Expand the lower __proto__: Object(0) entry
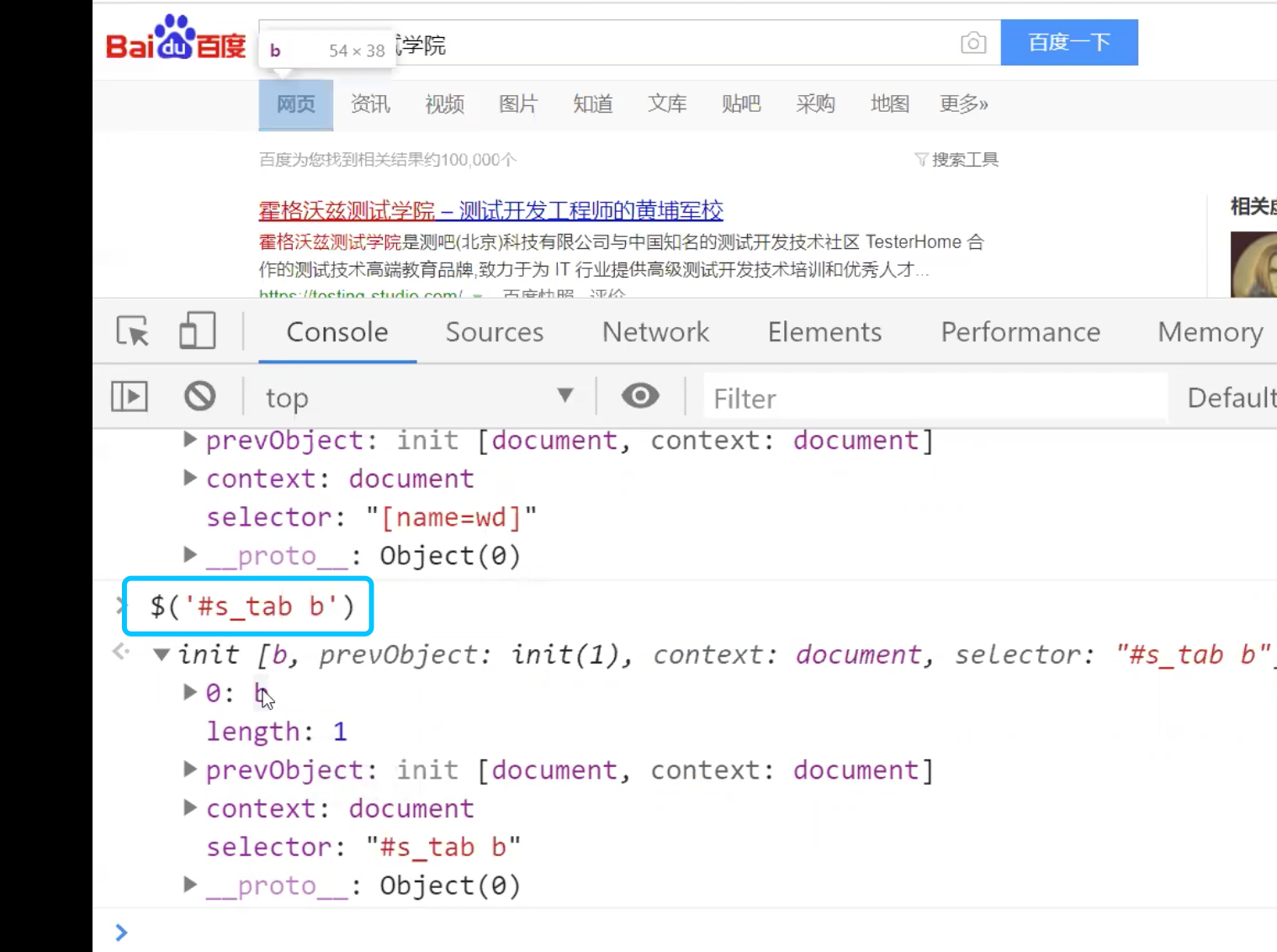The height and width of the screenshot is (952, 1277). point(190,884)
